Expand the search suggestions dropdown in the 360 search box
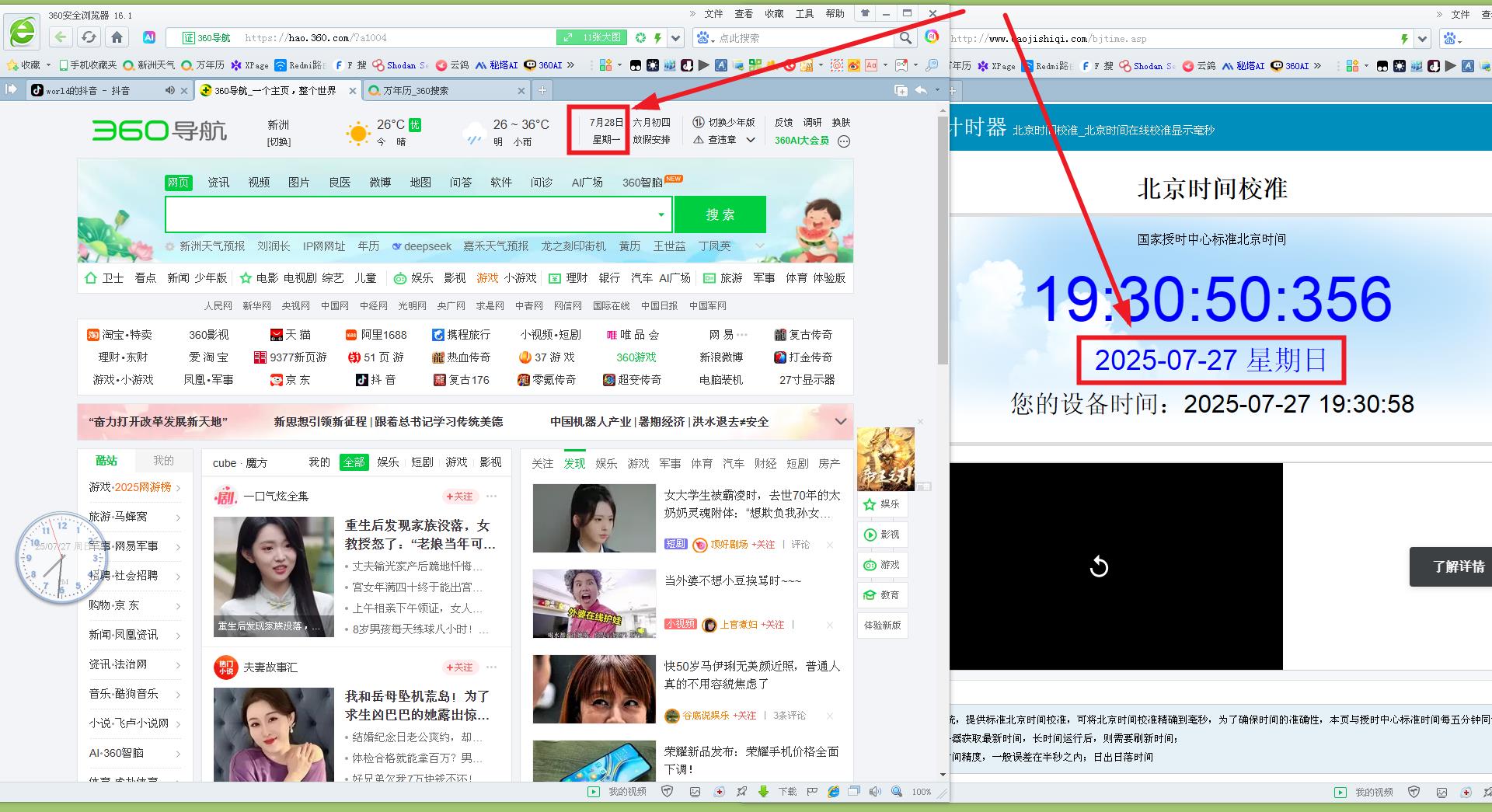Viewport: 1492px width, 812px height. 661,214
